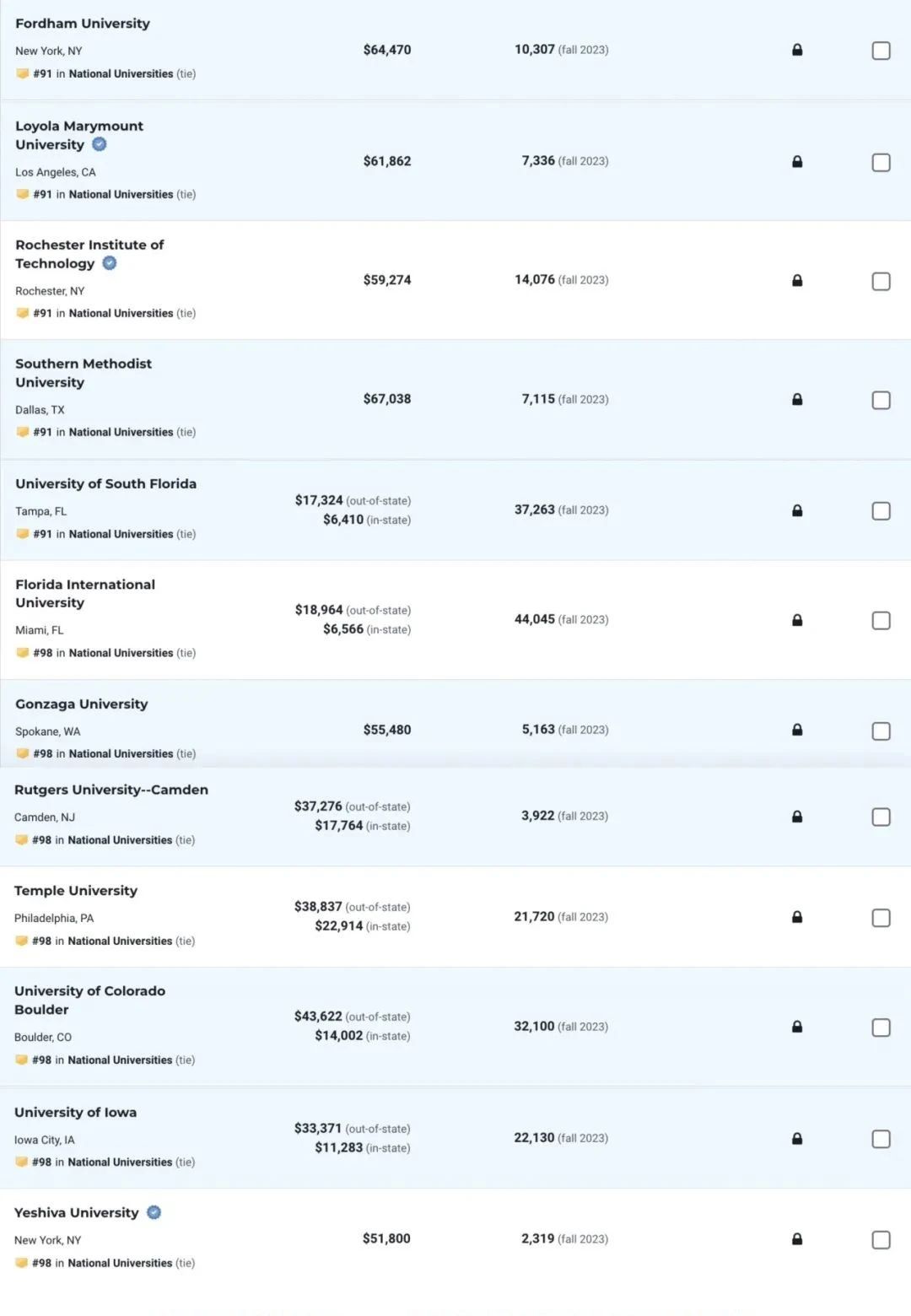Click the verified badge next to Loyola Marymount University
This screenshot has width=911, height=1316.
coord(100,144)
